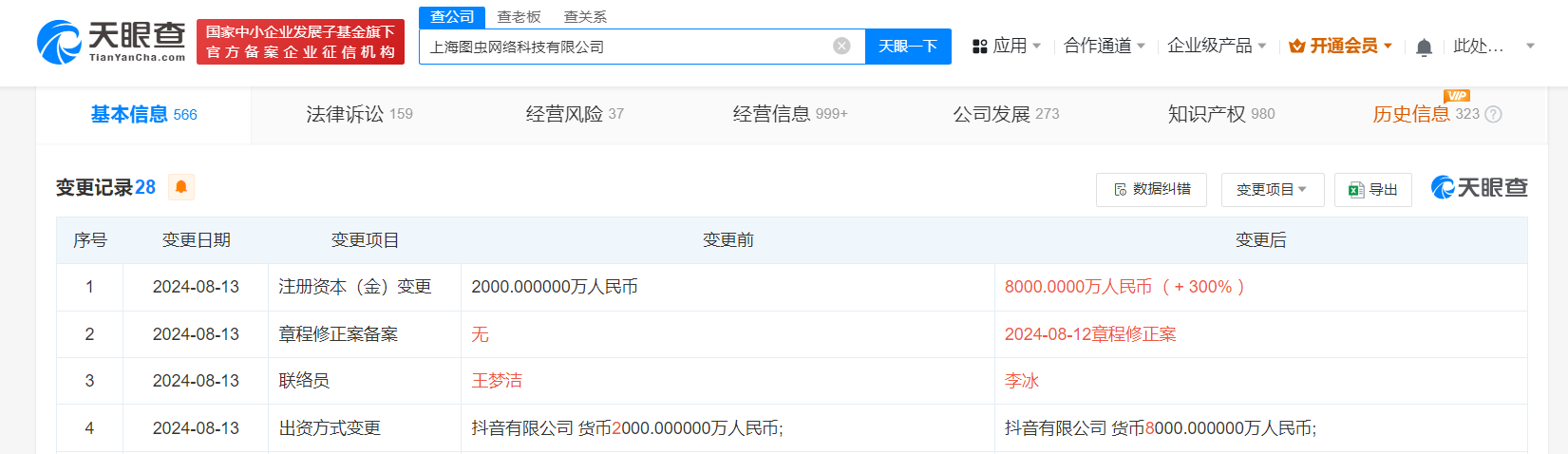Open notifications via the bell icon in header
Screen dimensions: 1568x454
point(1424,47)
